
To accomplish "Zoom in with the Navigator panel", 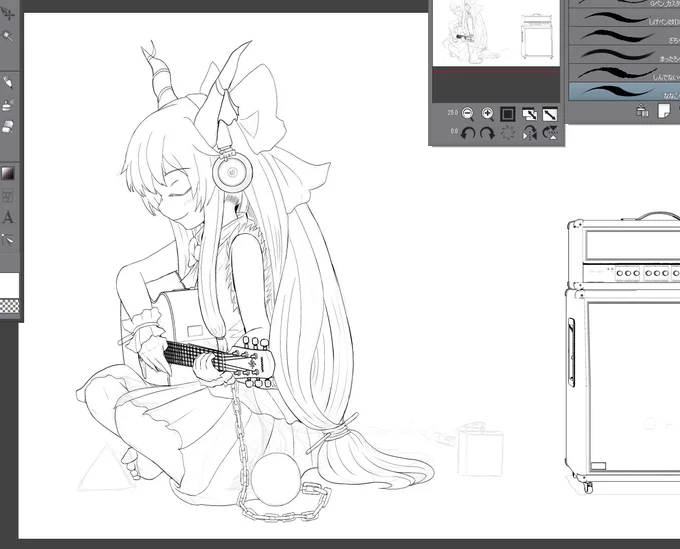I will pos(488,114).
